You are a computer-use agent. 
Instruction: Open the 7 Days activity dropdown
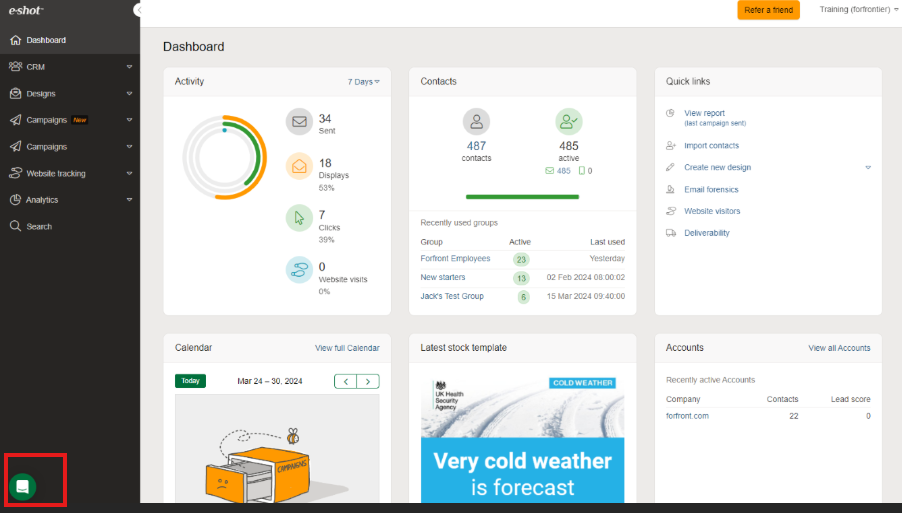pos(363,81)
